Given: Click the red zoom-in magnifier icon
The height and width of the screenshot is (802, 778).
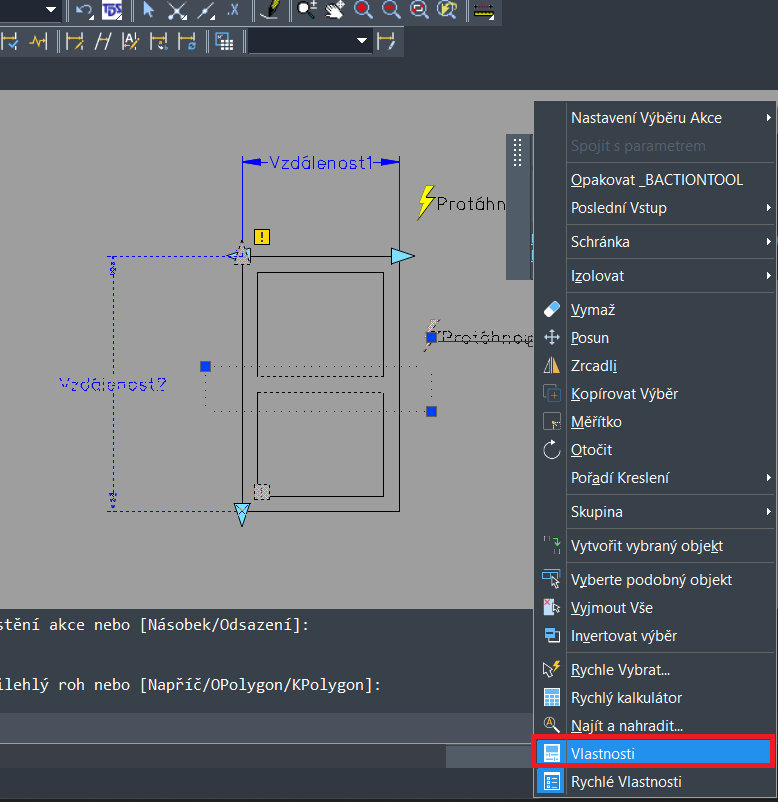Looking at the screenshot, I should 364,11.
